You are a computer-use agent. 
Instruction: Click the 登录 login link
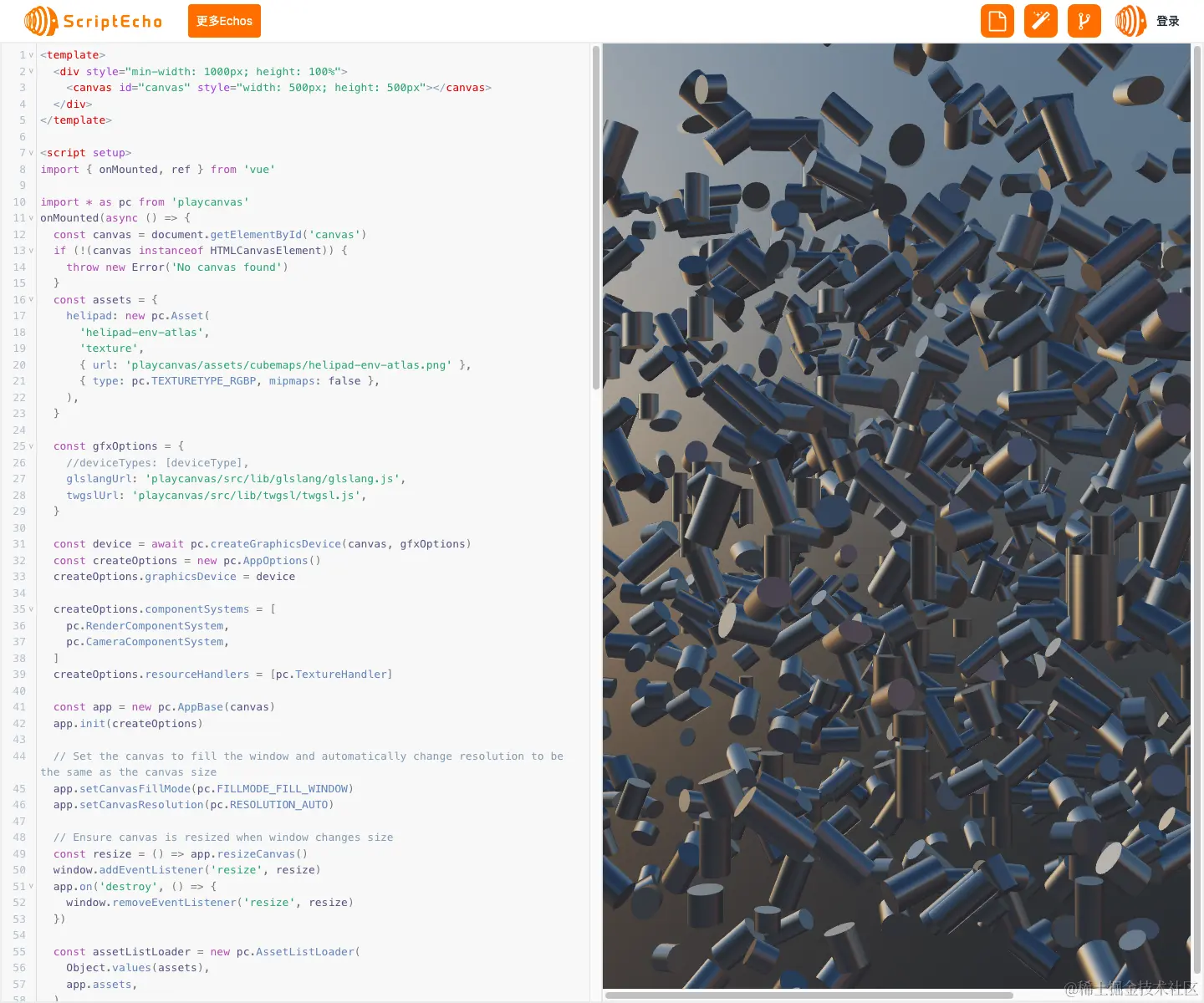[x=1168, y=21]
